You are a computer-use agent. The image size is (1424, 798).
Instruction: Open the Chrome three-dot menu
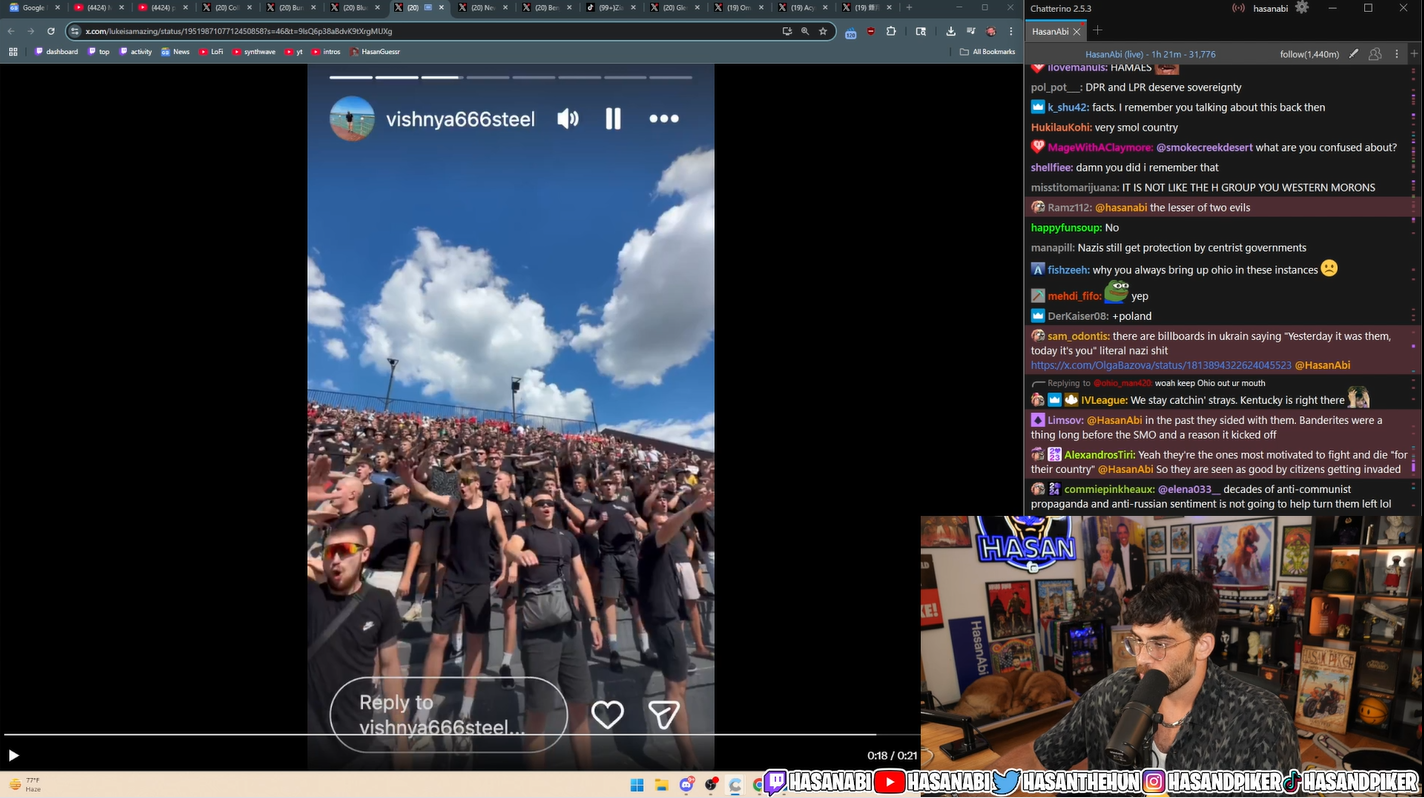[1011, 31]
